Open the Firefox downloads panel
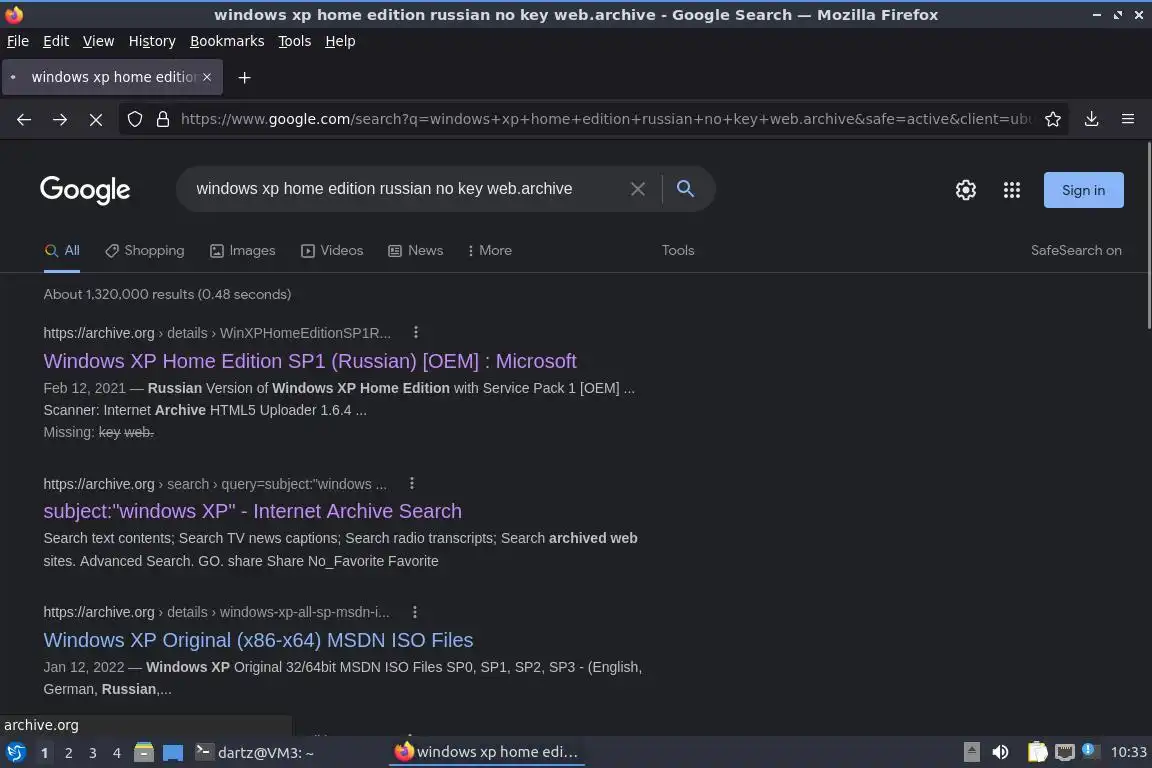The image size is (1152, 768). [x=1092, y=119]
